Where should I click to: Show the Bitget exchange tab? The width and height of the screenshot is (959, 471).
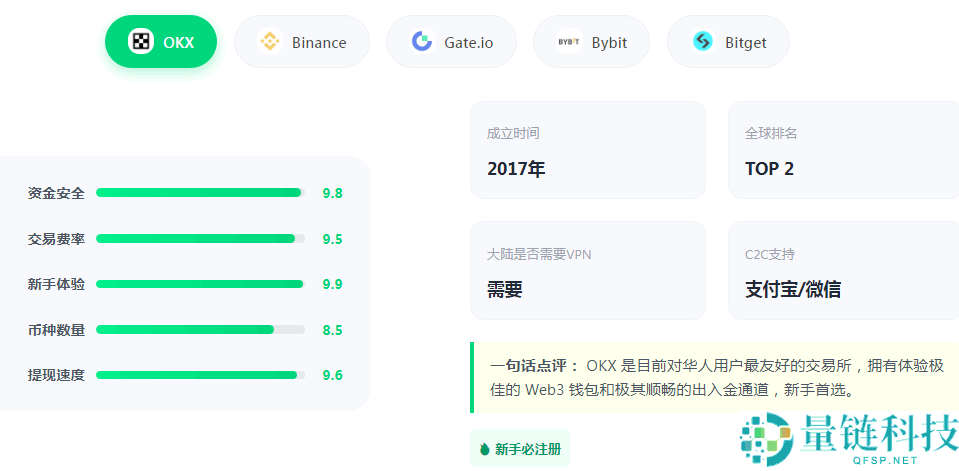(728, 42)
